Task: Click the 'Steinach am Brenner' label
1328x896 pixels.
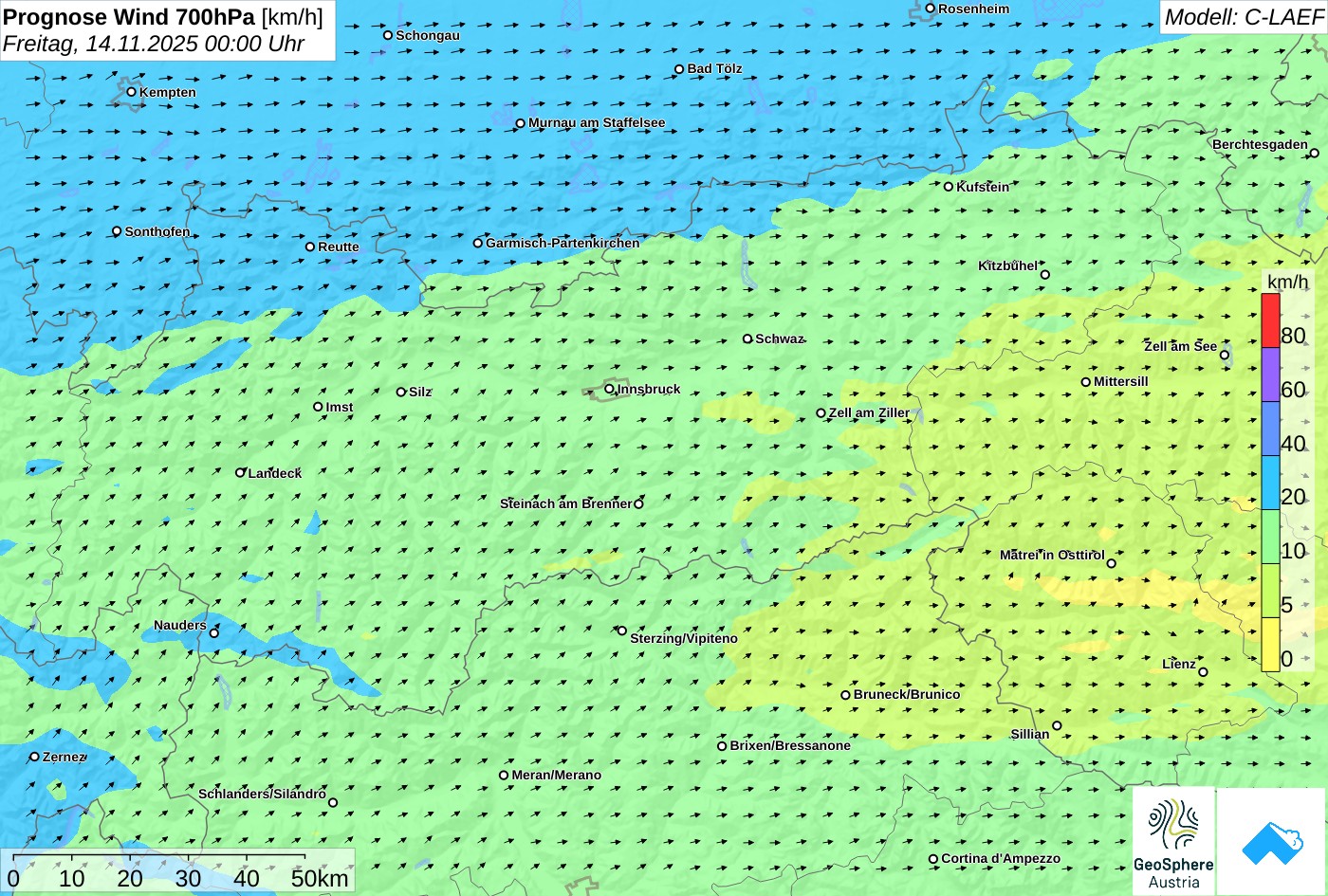Action: (565, 503)
